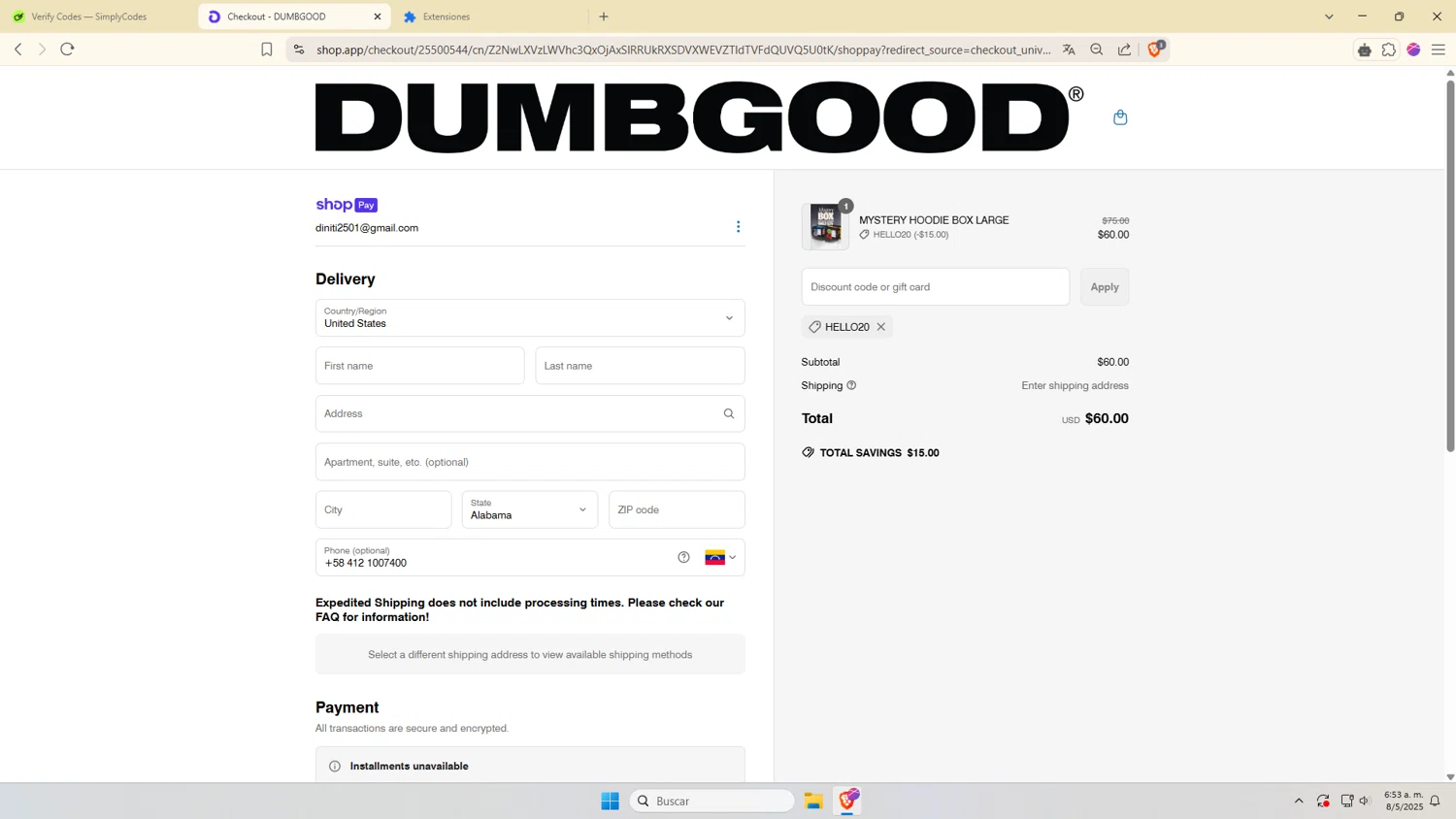Focus the ZIP code field

(677, 509)
